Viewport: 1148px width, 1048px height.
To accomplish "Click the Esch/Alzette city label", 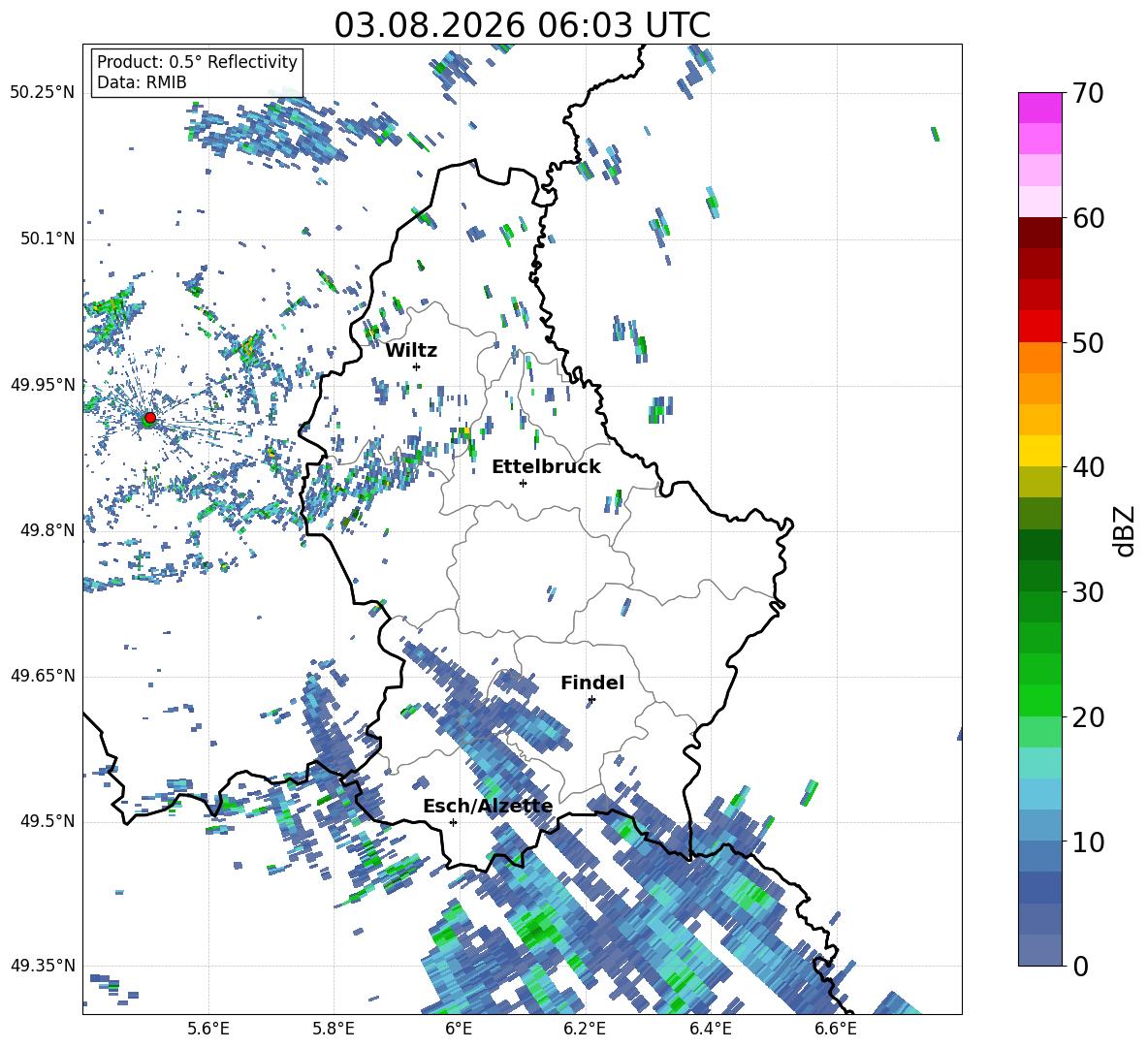I will coord(488,806).
